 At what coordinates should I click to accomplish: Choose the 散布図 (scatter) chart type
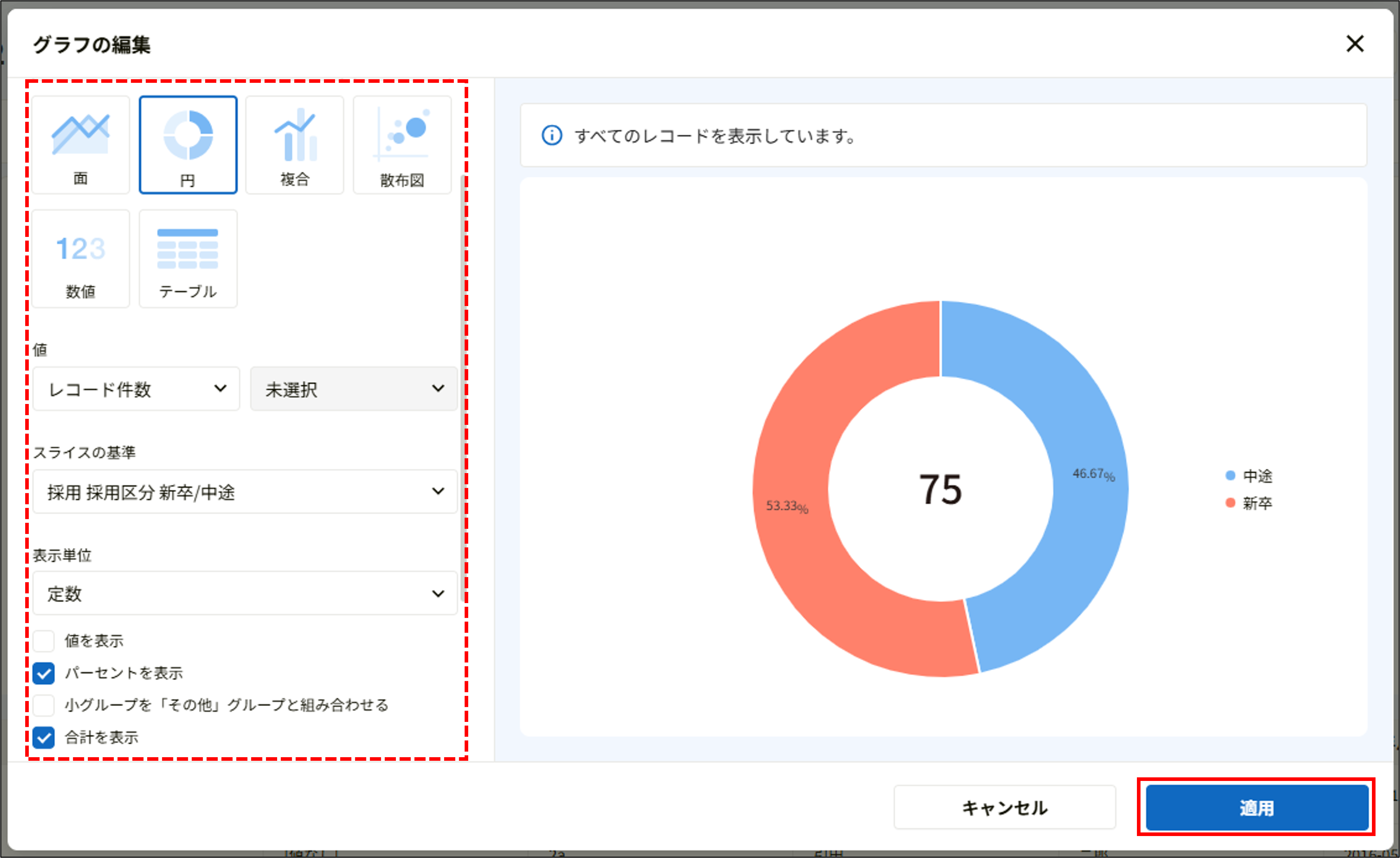[x=402, y=144]
